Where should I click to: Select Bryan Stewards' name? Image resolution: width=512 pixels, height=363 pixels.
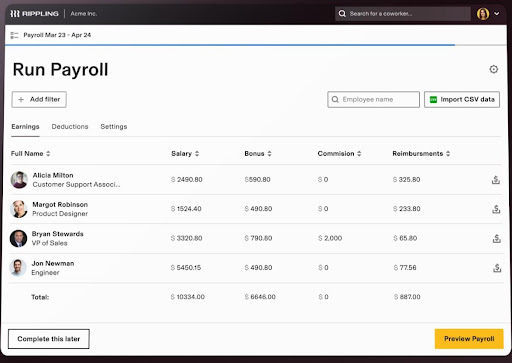tap(58, 234)
